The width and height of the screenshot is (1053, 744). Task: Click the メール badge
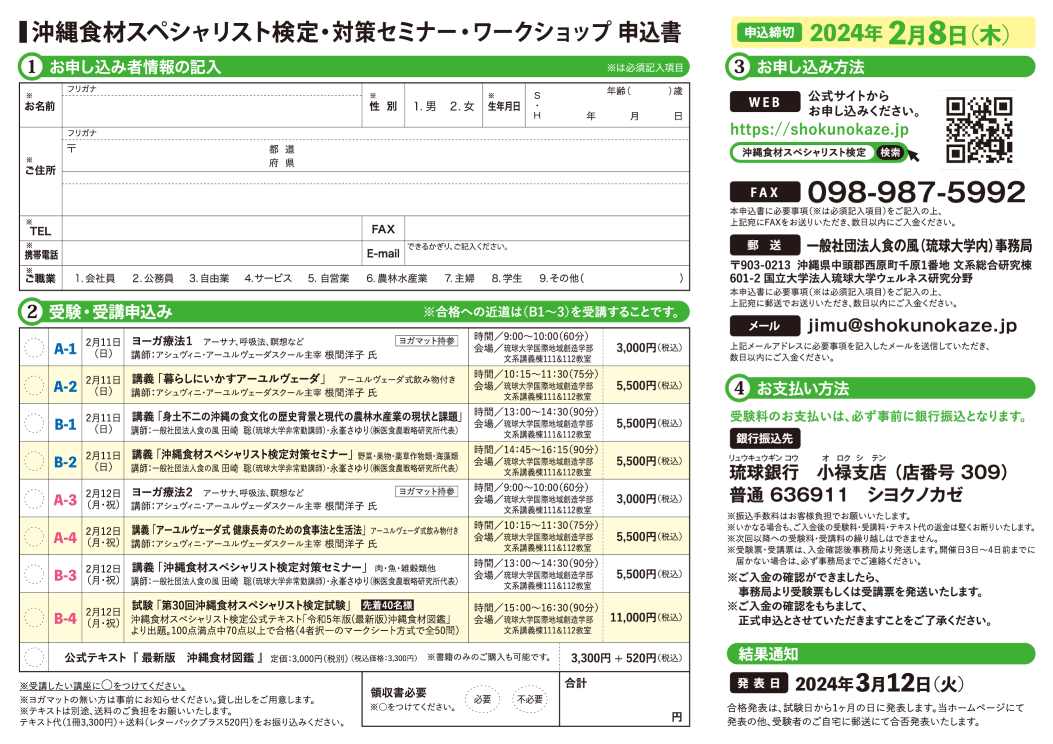pyautogui.click(x=766, y=326)
